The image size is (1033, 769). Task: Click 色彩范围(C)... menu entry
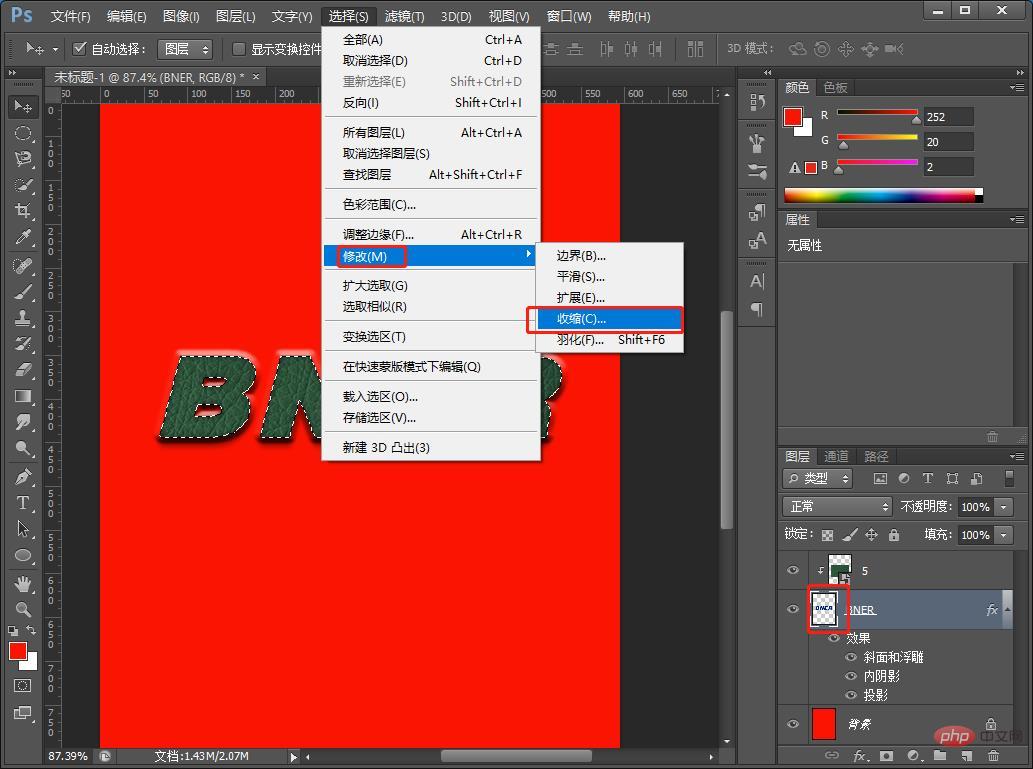(x=431, y=205)
